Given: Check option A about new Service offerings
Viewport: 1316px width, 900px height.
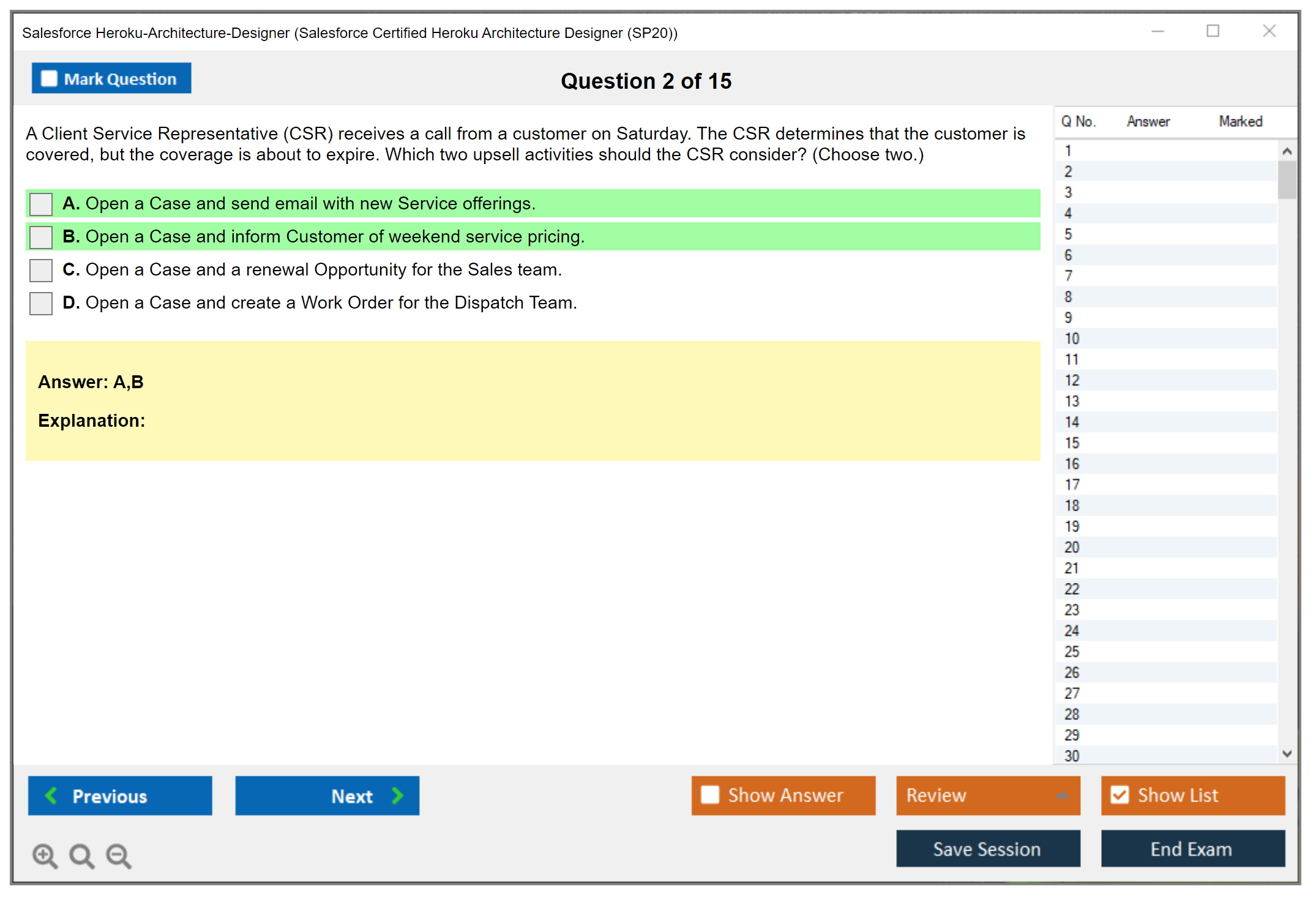Looking at the screenshot, I should tap(41, 204).
